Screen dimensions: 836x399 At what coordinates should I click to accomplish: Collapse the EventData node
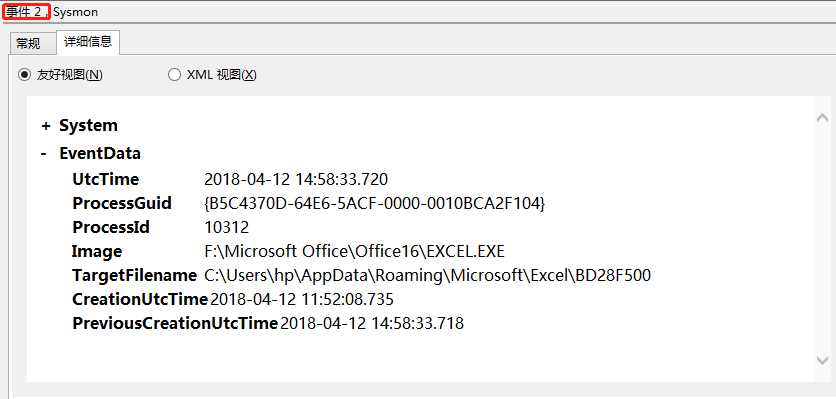[x=44, y=154]
